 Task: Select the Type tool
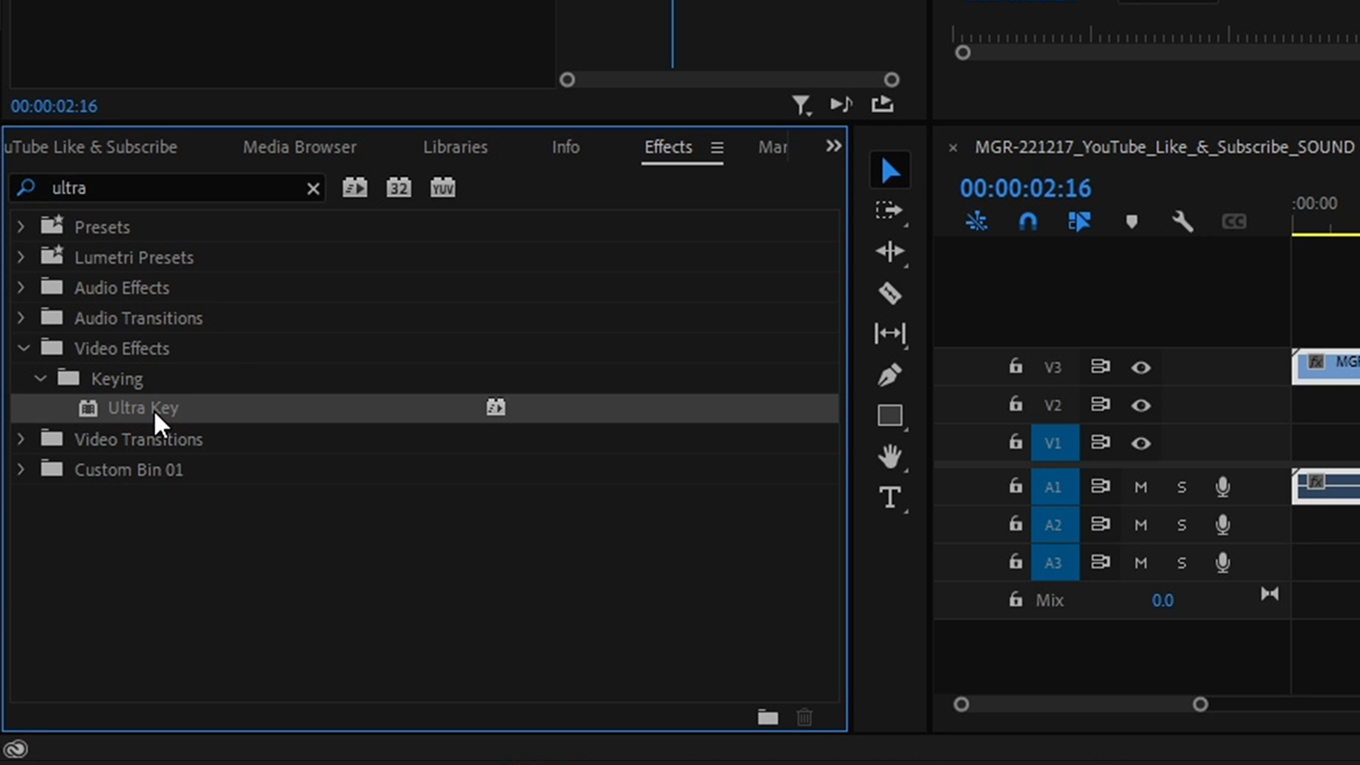(890, 496)
